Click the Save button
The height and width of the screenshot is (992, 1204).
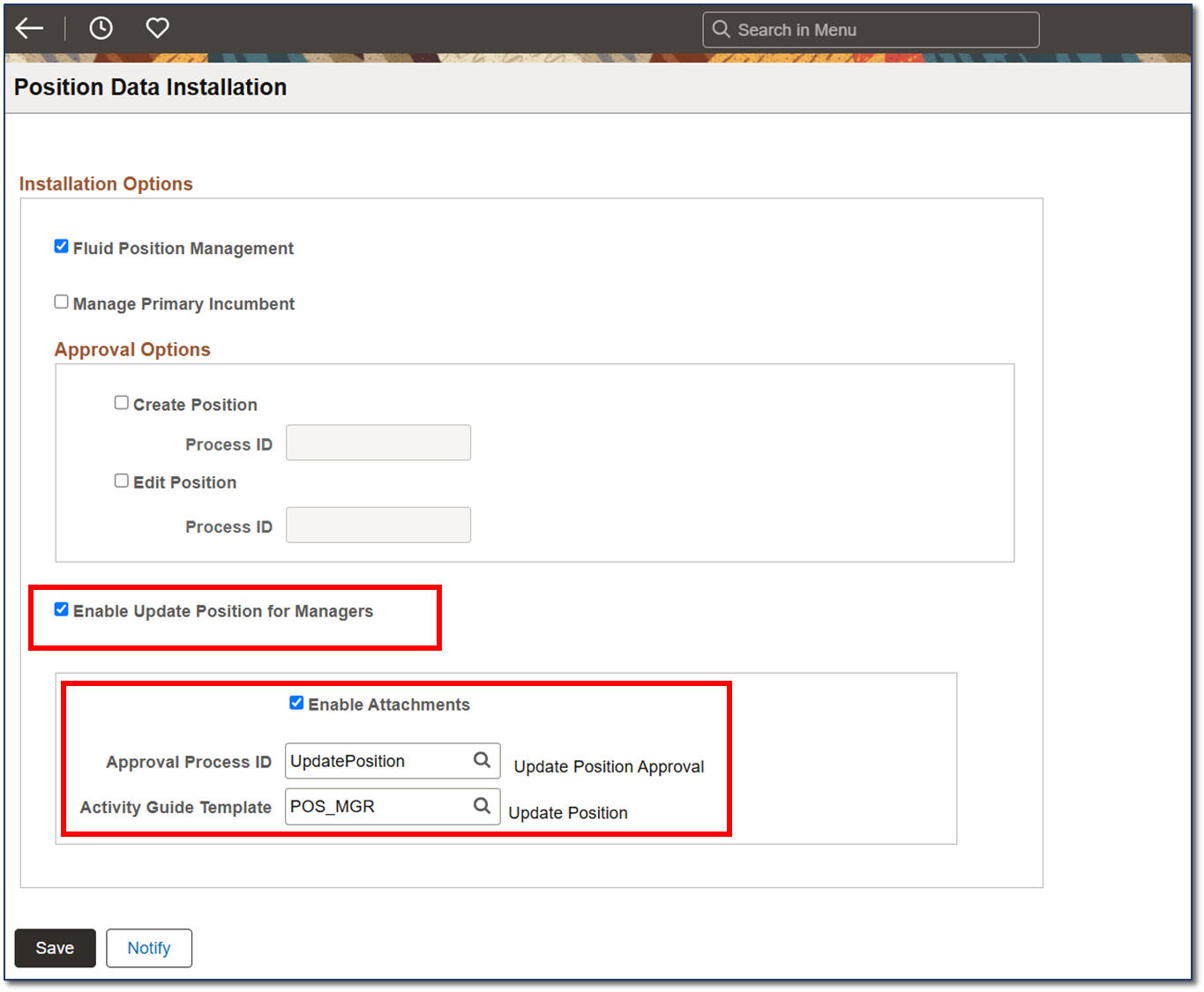(x=55, y=948)
